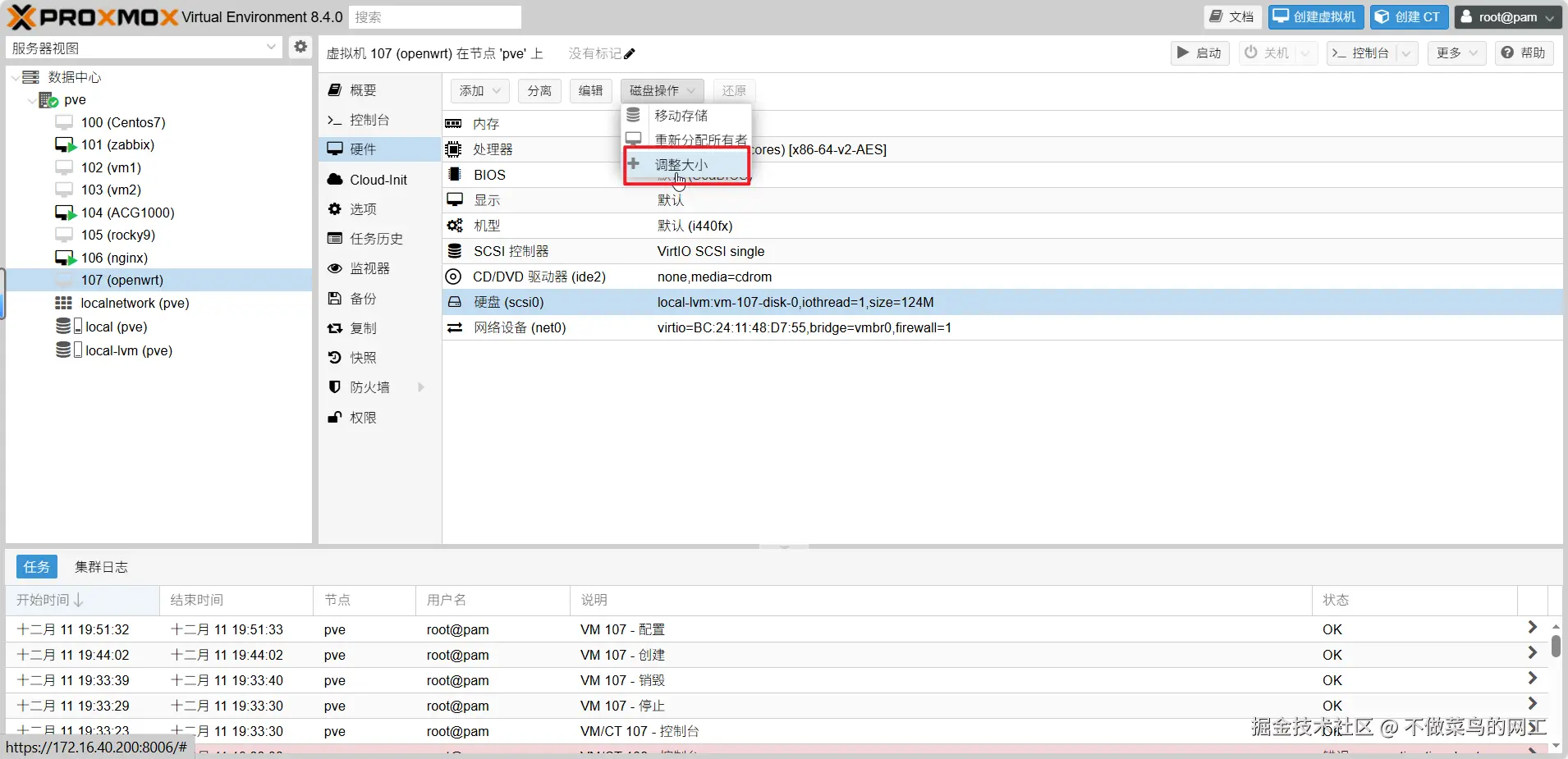
Task: Click the display monitor icon
Action: [x=455, y=199]
